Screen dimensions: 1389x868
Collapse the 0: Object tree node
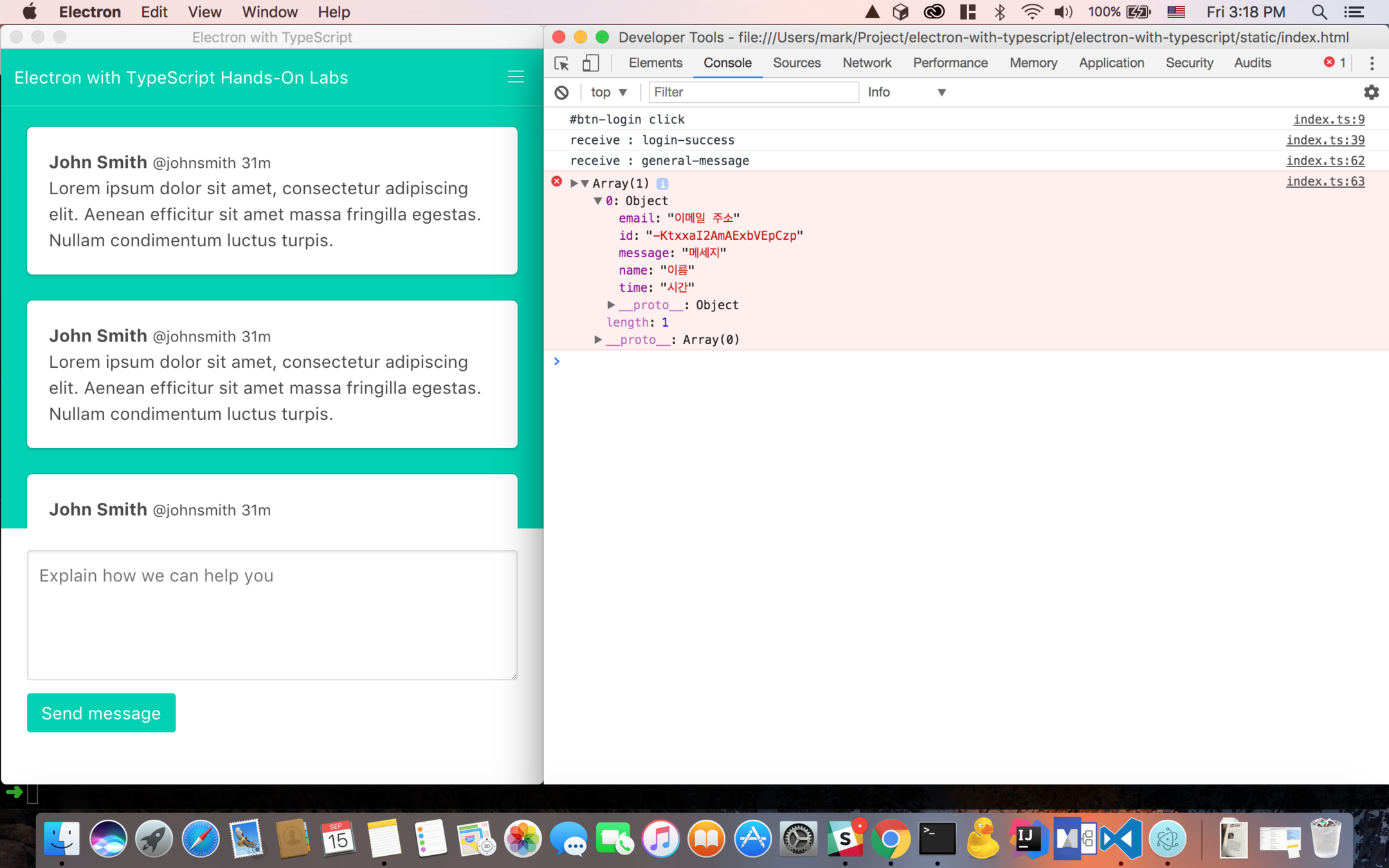[597, 201]
